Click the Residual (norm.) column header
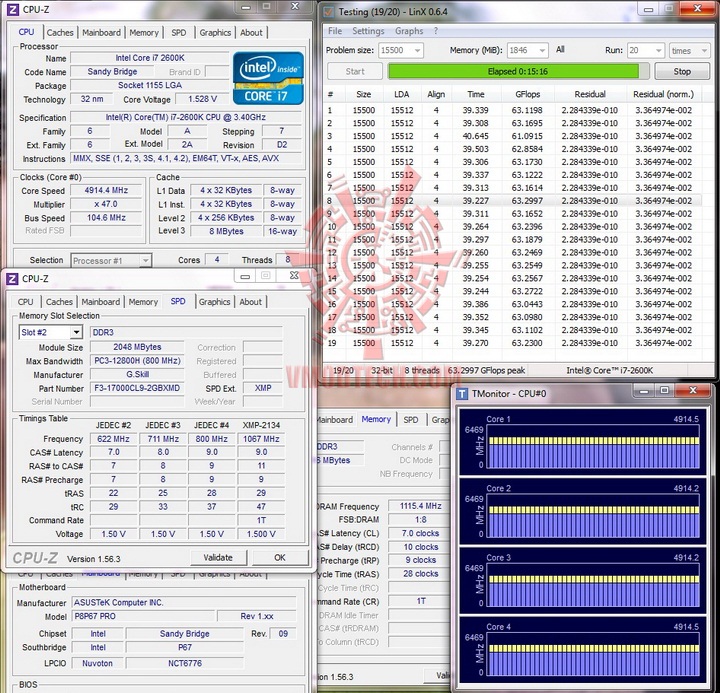 click(x=664, y=94)
